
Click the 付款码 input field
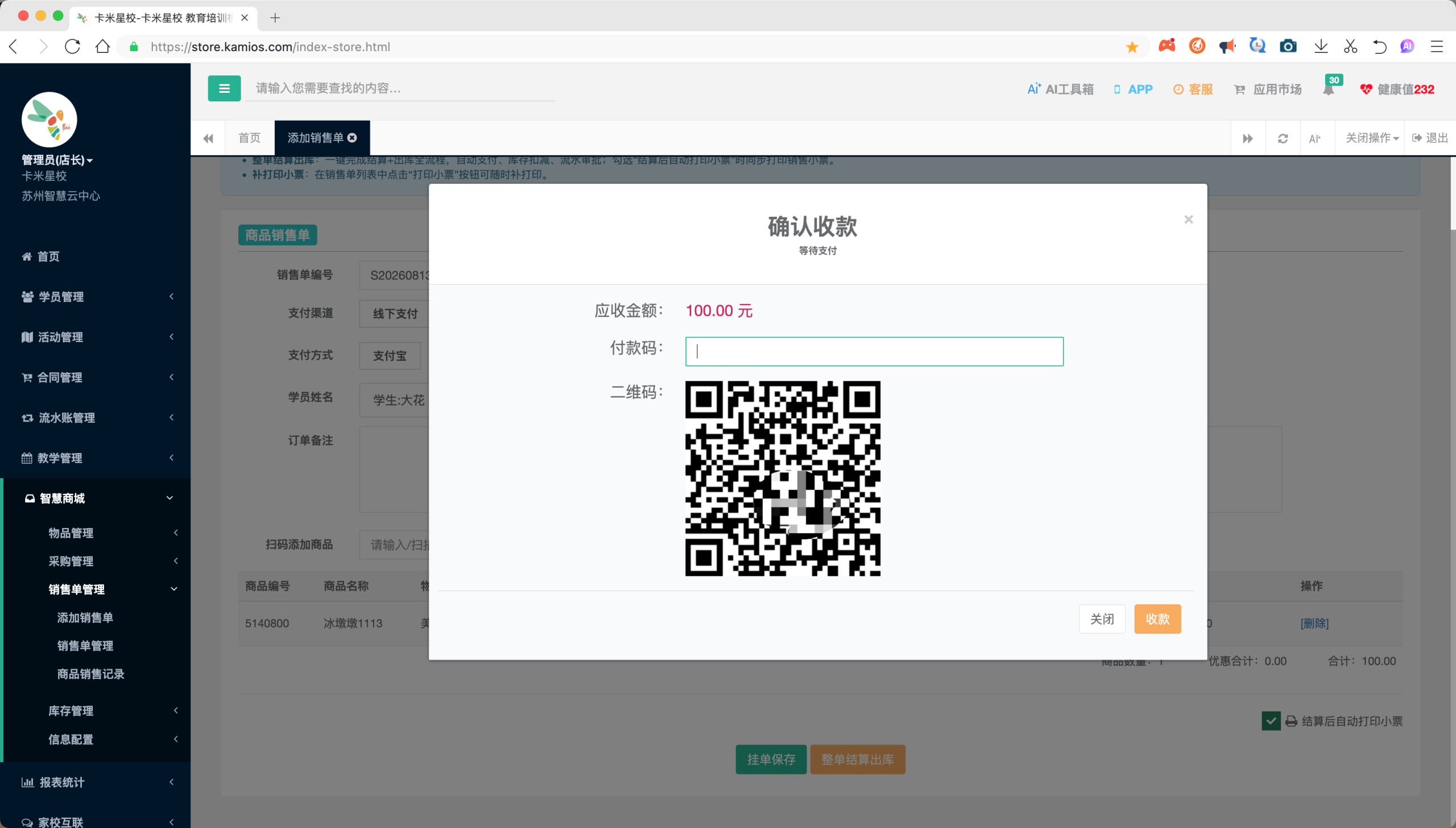click(874, 351)
